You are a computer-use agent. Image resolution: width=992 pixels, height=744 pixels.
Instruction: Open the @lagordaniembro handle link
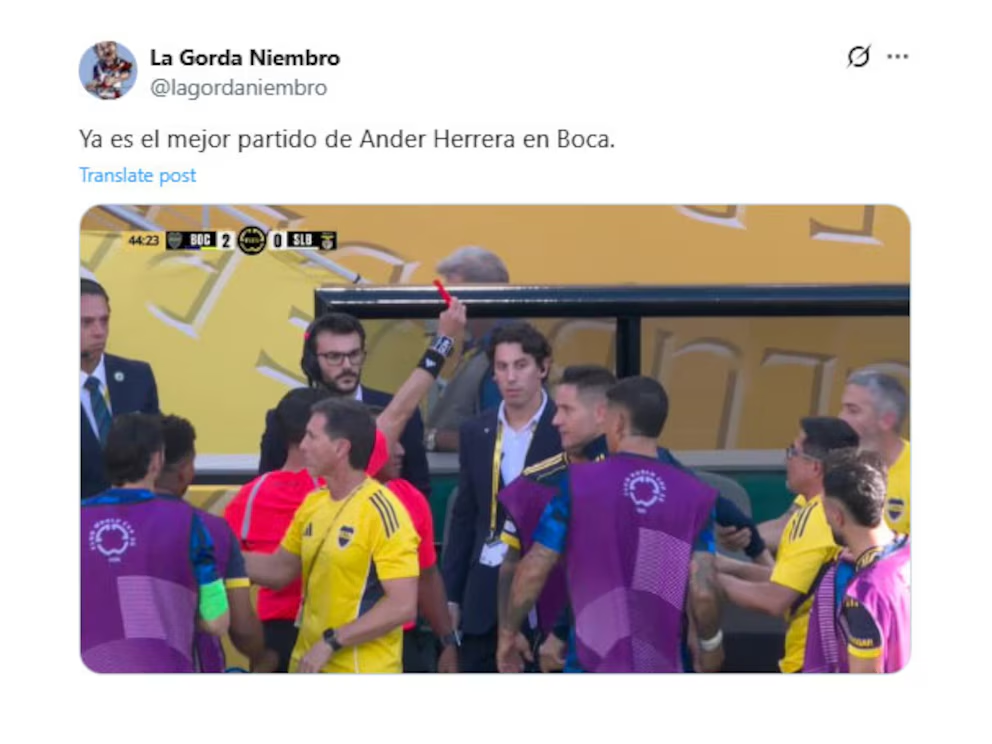[x=239, y=87]
